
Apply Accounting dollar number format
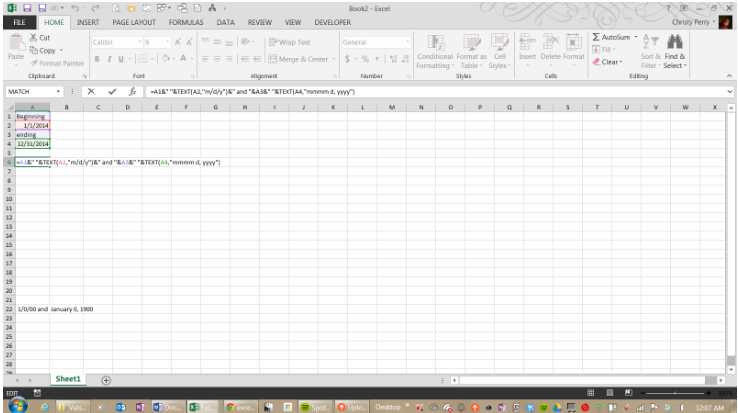pyautogui.click(x=347, y=59)
